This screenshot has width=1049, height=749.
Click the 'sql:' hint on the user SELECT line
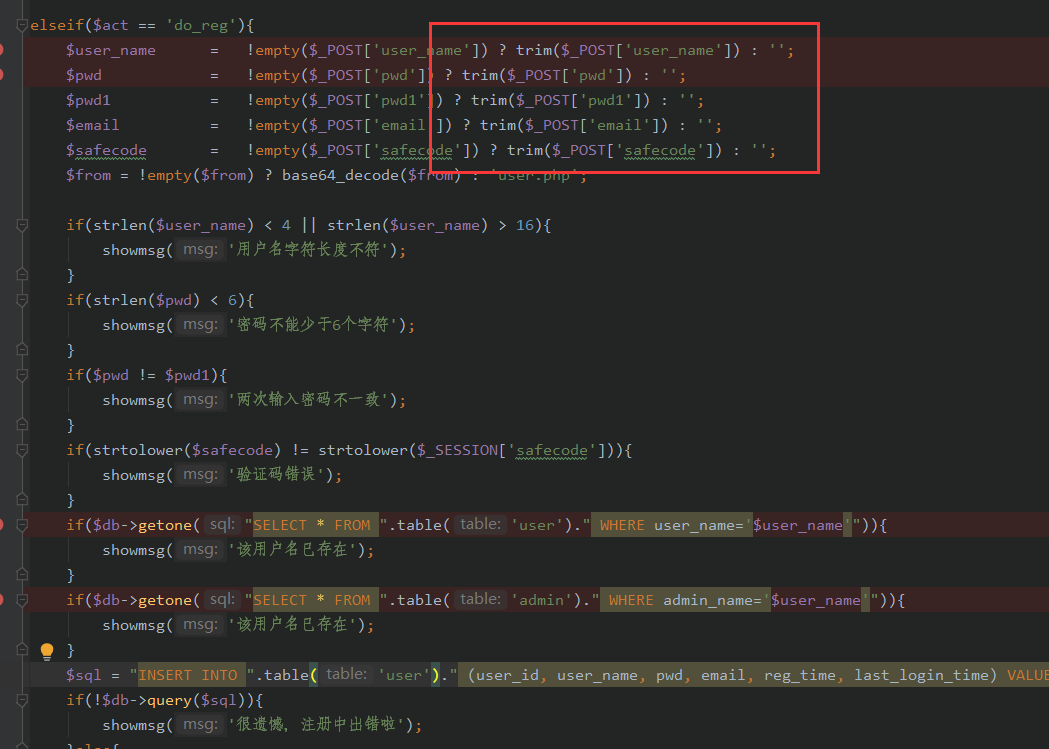click(222, 525)
